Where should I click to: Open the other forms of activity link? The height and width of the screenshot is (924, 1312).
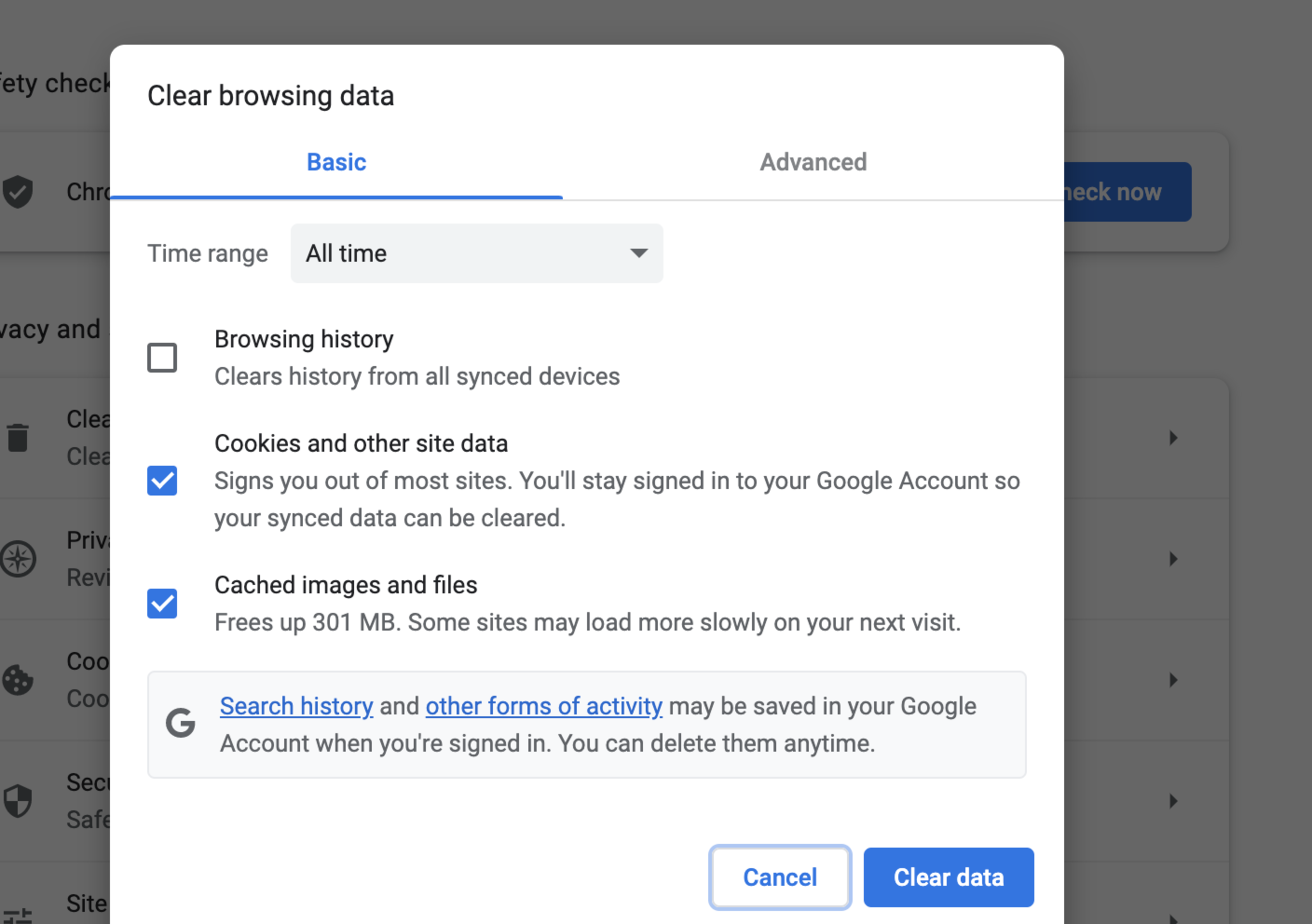point(543,706)
